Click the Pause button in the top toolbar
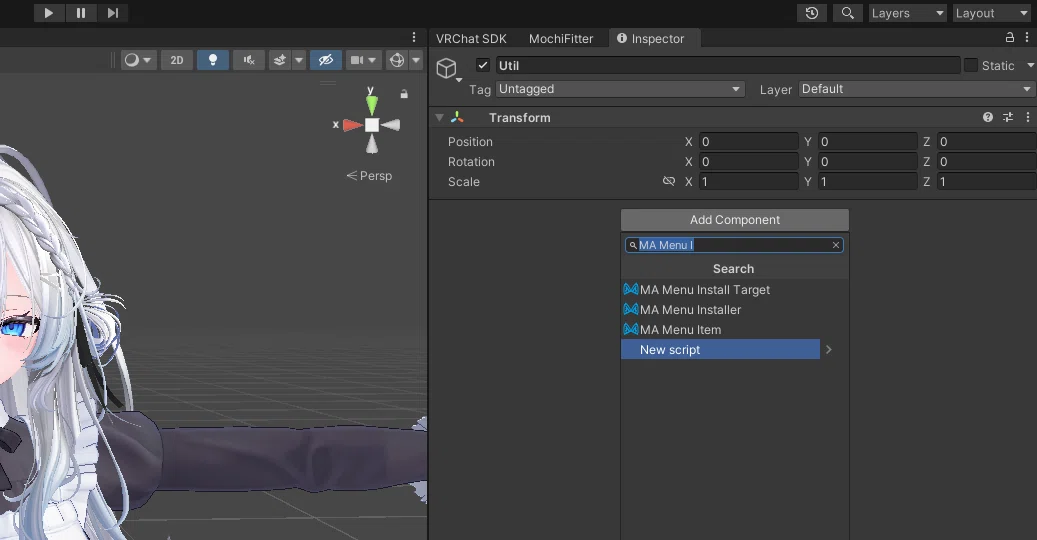Screen dimensions: 1037x540 click(81, 13)
